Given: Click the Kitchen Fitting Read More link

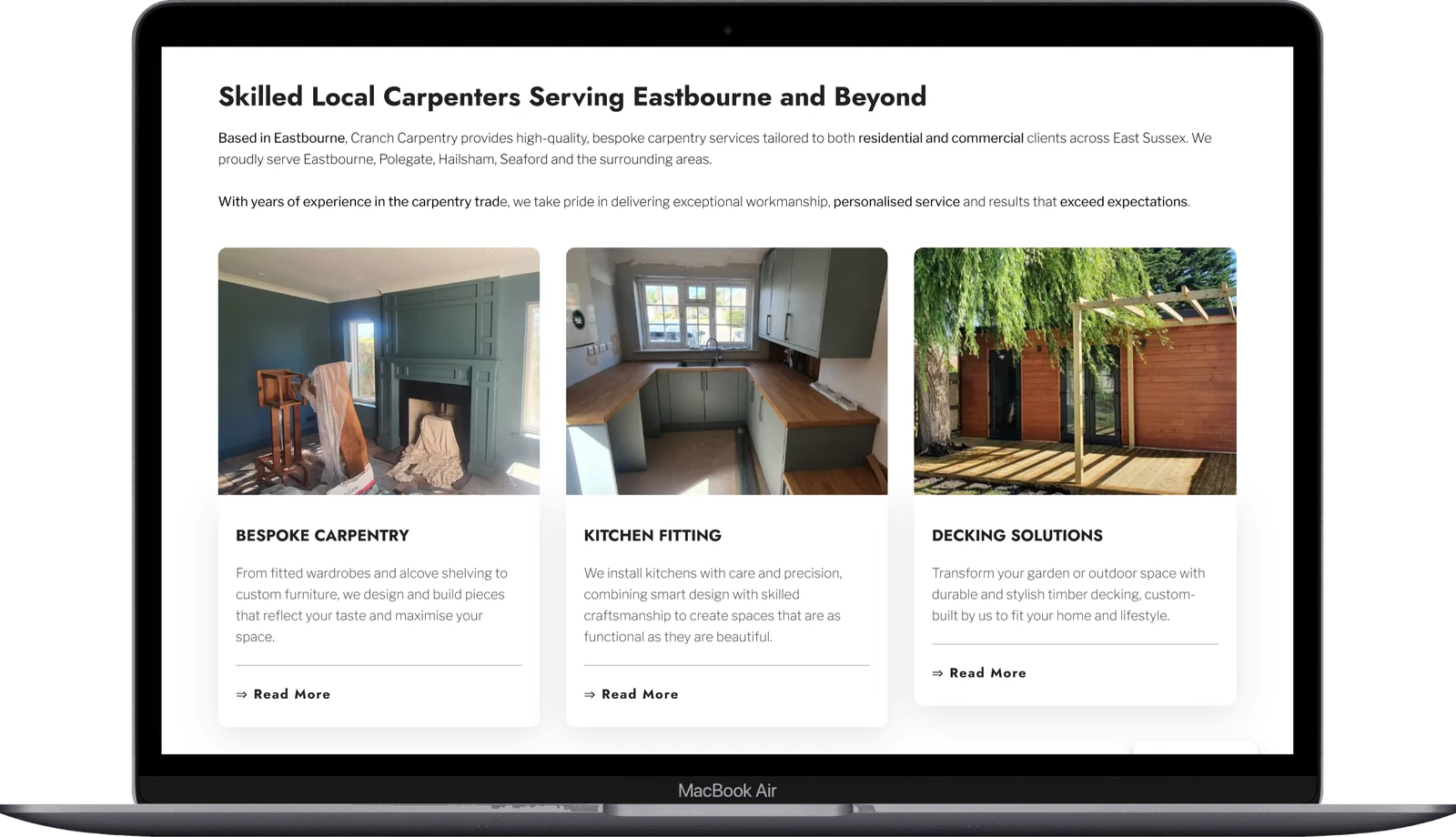Looking at the screenshot, I should click(x=631, y=694).
